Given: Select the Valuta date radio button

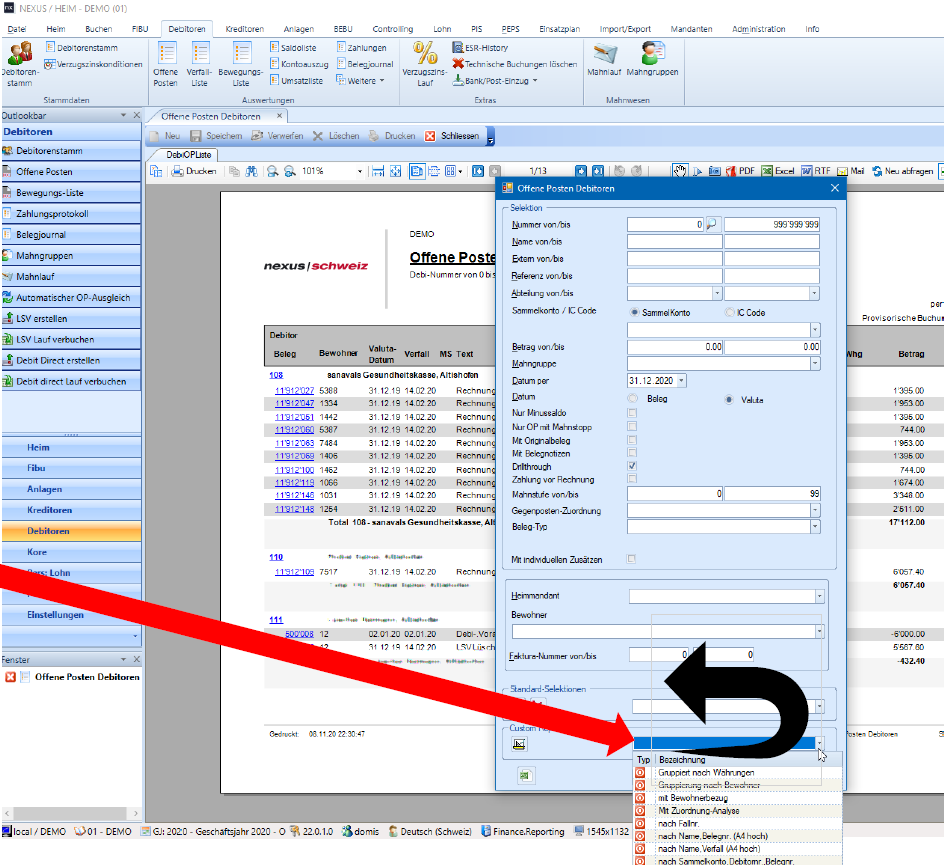Looking at the screenshot, I should coord(729,399).
